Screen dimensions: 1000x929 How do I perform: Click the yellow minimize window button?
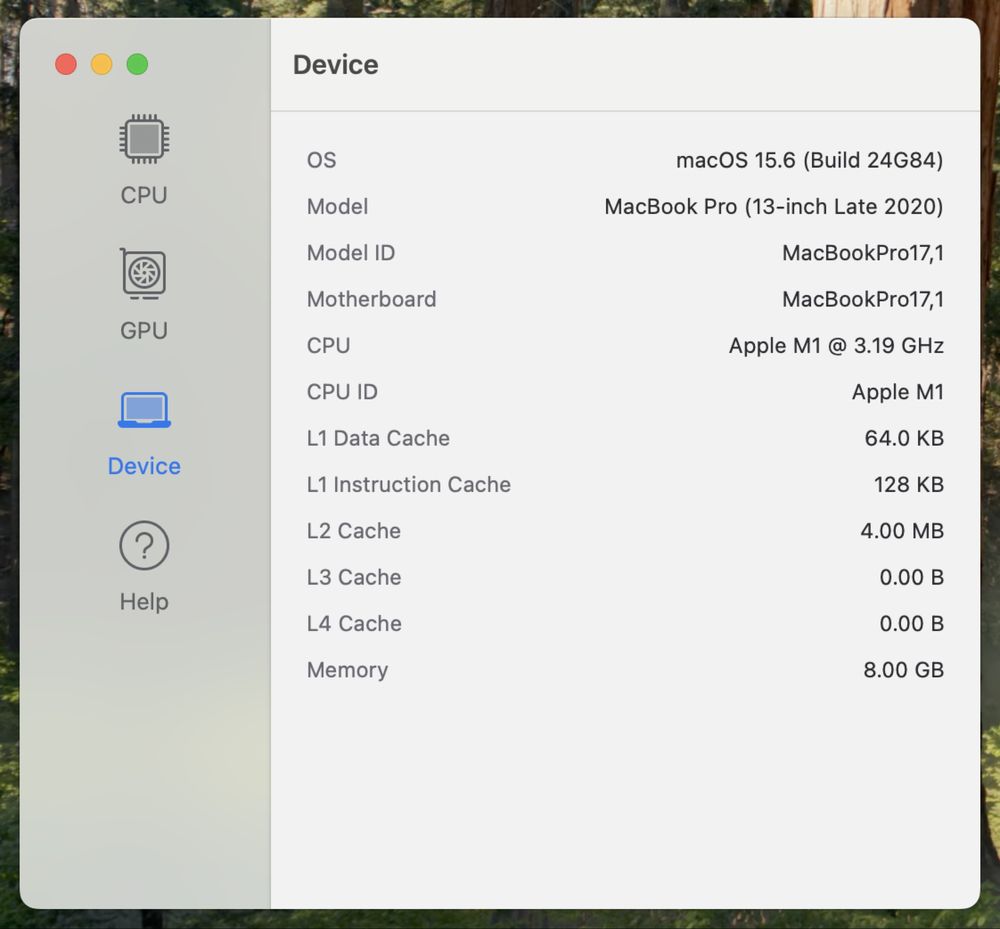click(x=101, y=64)
